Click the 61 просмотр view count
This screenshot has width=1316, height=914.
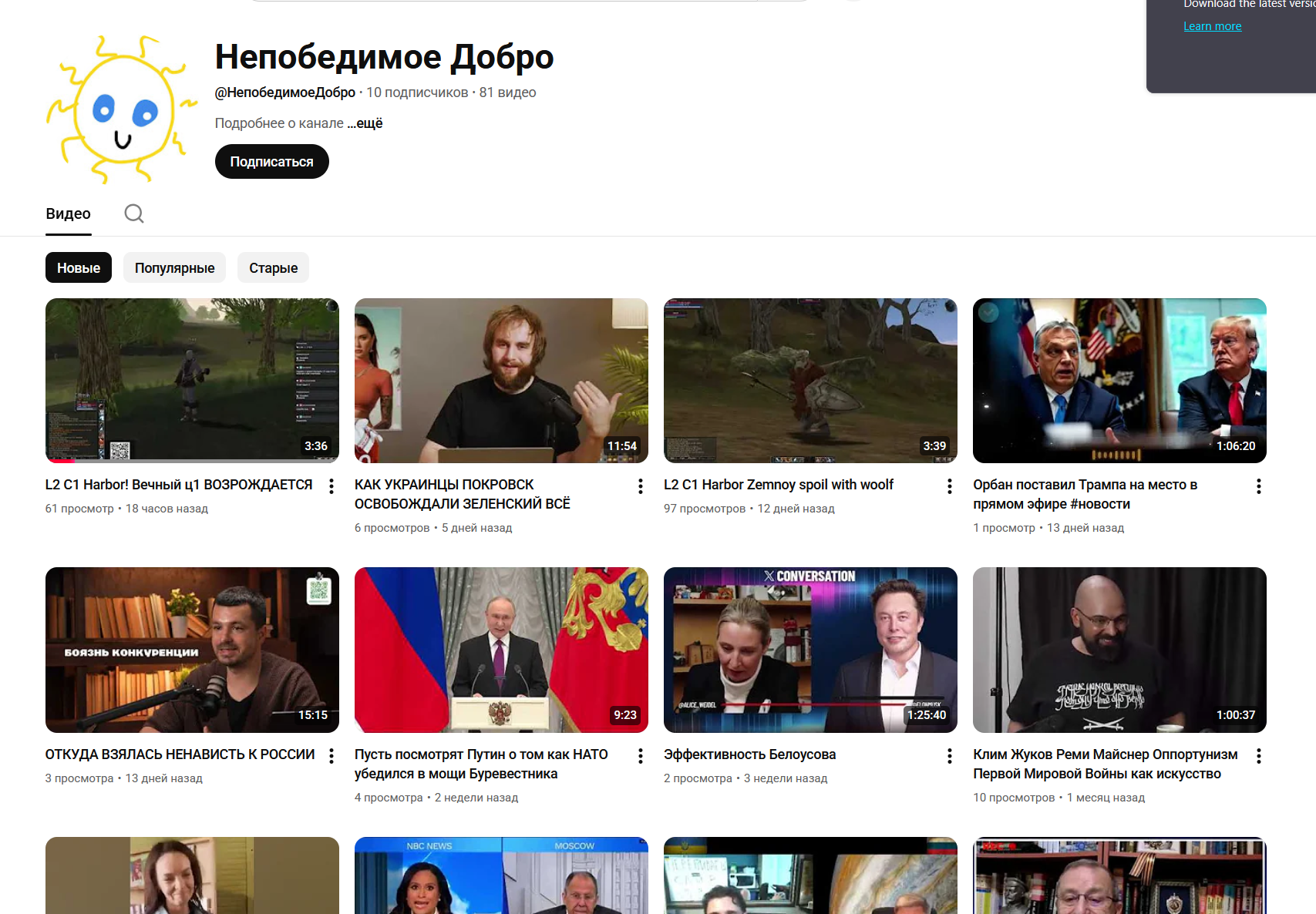pos(79,509)
